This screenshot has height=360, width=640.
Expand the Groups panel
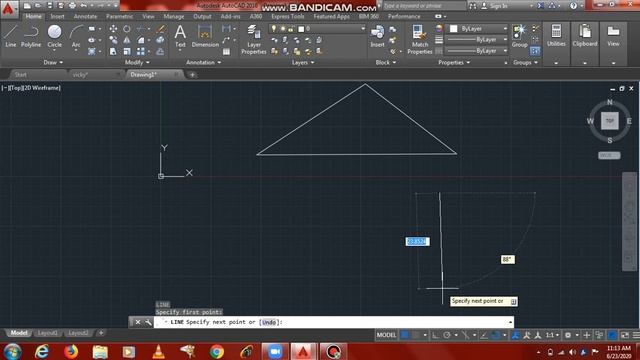(525, 62)
